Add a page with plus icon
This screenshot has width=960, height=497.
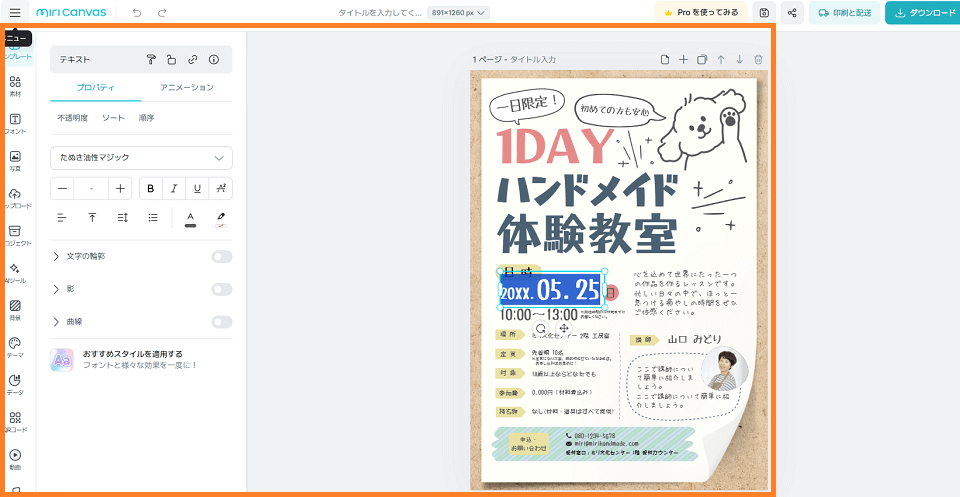tap(683, 59)
